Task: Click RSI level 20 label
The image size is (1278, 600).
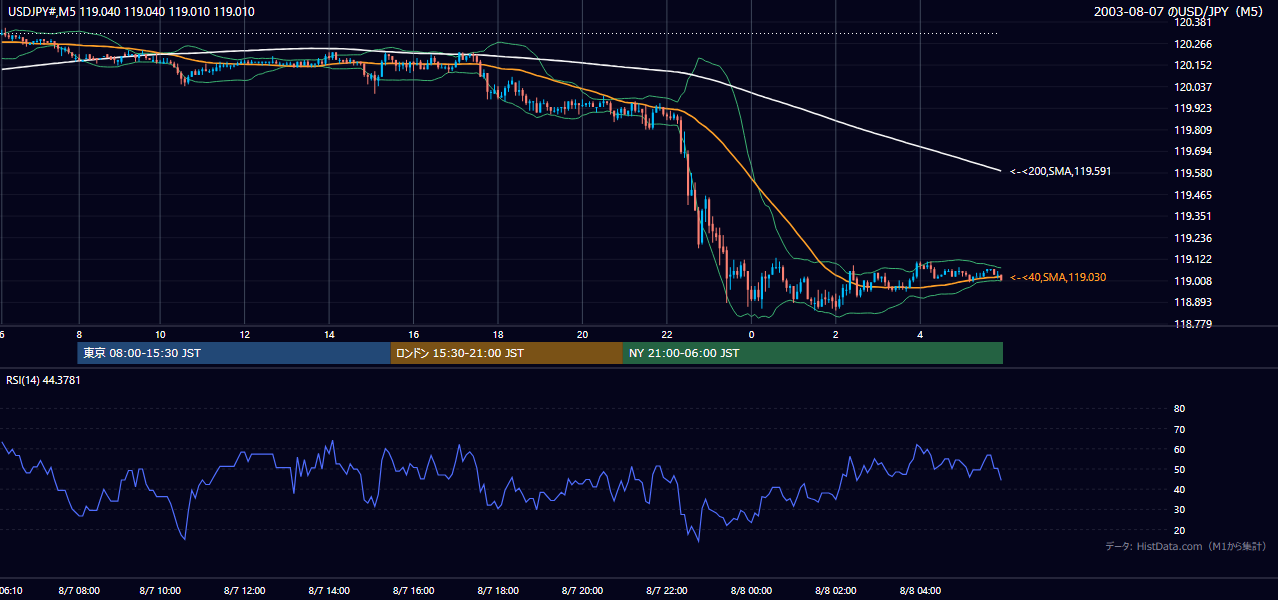Action: pyautogui.click(x=1179, y=530)
